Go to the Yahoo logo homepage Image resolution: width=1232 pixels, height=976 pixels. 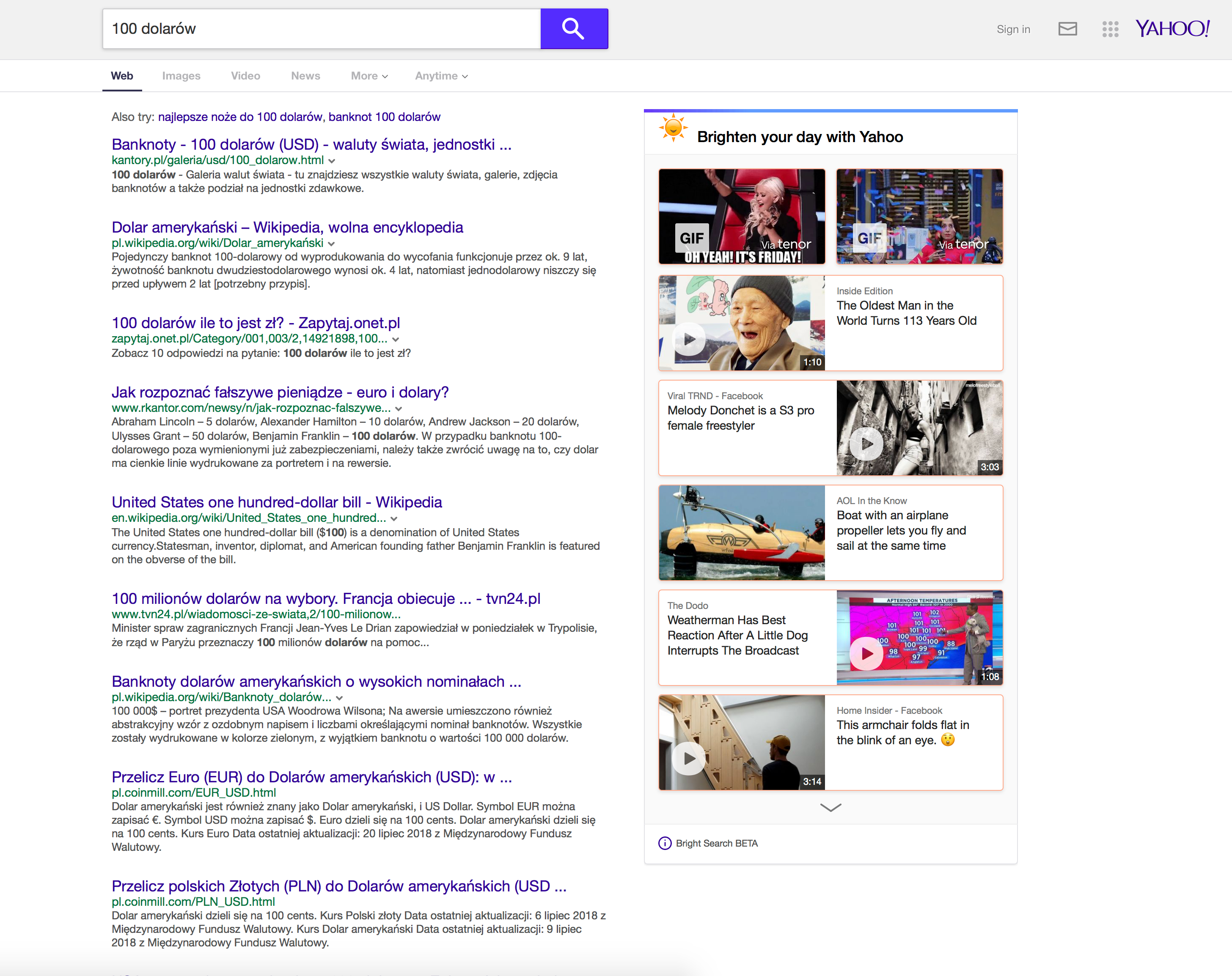(1172, 29)
